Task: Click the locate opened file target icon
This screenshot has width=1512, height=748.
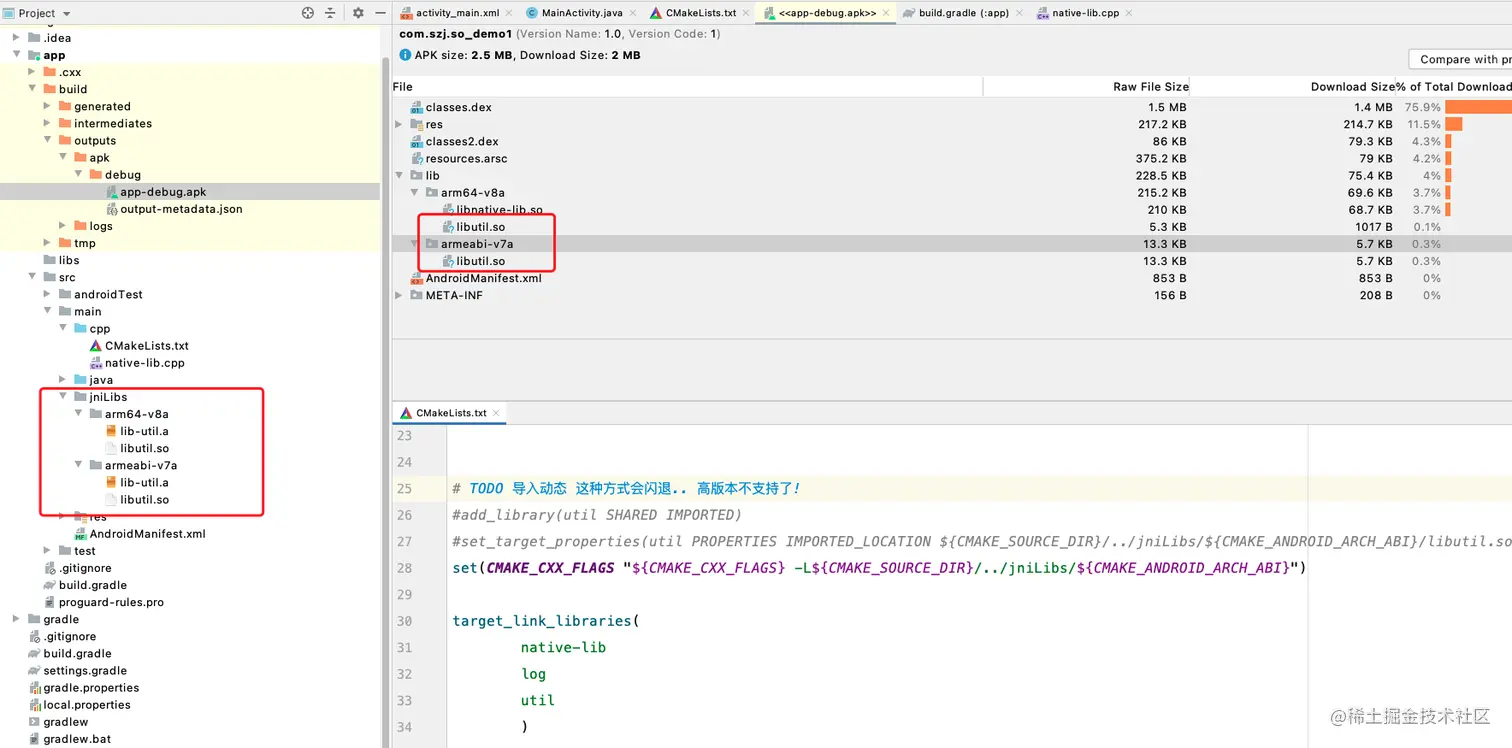Action: [308, 13]
